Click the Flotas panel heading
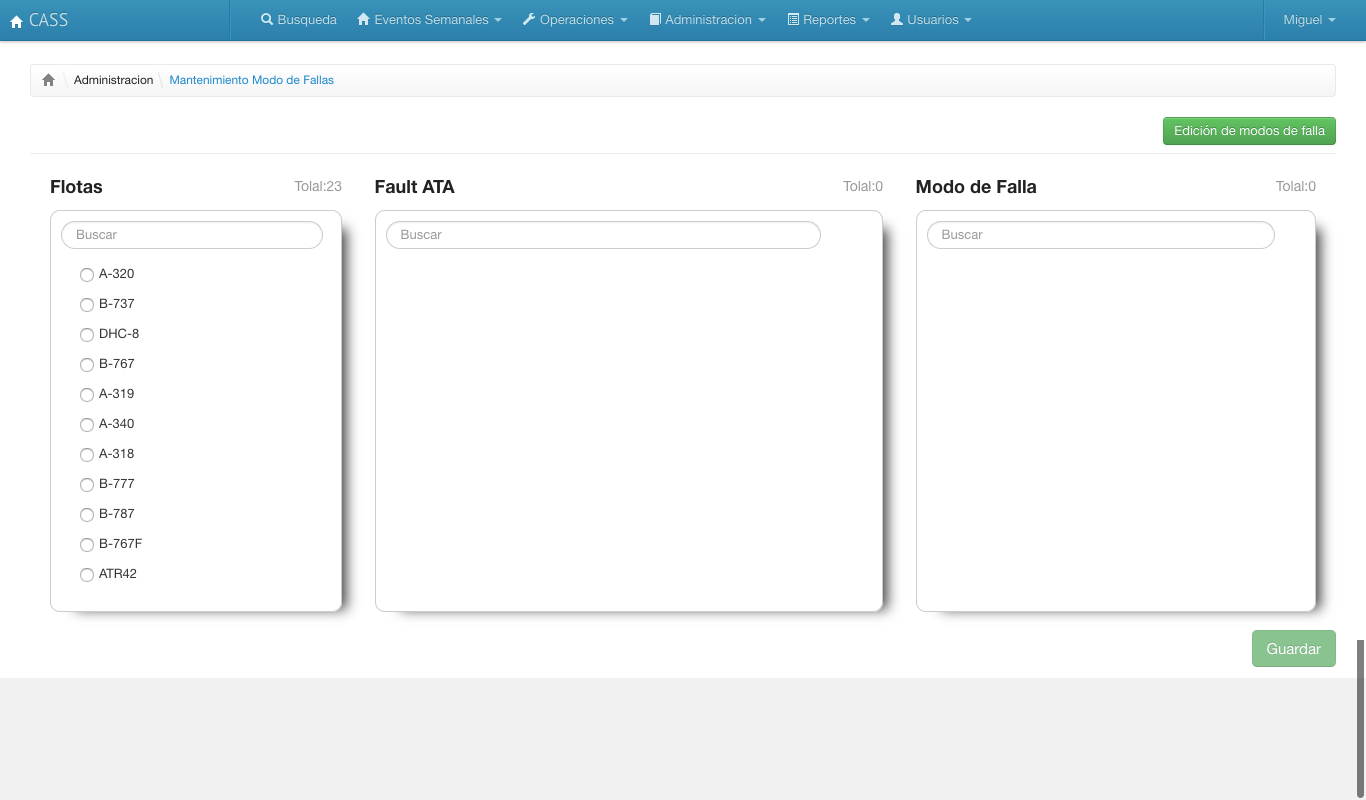Screen dimensions: 1366x800 click(76, 187)
